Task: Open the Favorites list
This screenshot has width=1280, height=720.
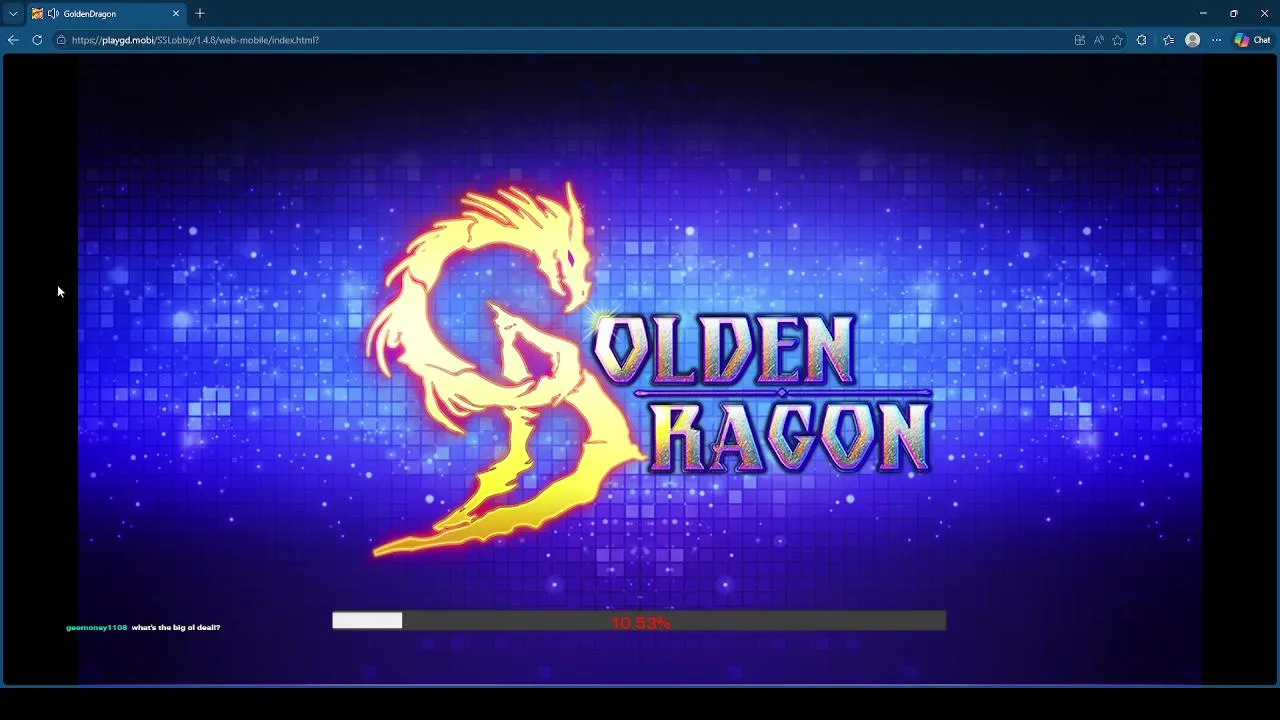Action: (x=1168, y=40)
